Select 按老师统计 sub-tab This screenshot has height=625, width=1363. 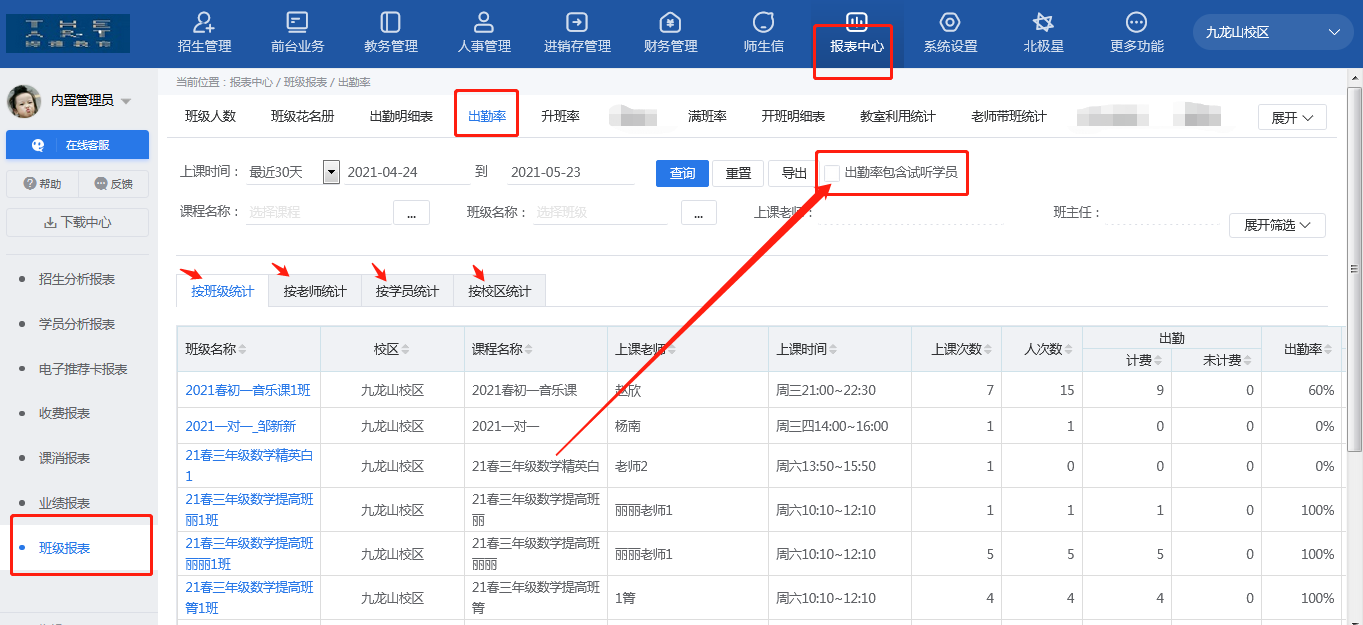point(315,291)
